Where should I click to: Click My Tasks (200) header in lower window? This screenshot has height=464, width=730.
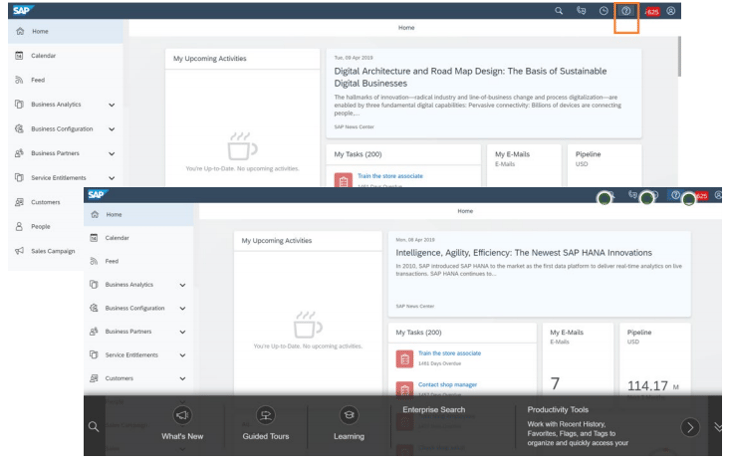419,332
